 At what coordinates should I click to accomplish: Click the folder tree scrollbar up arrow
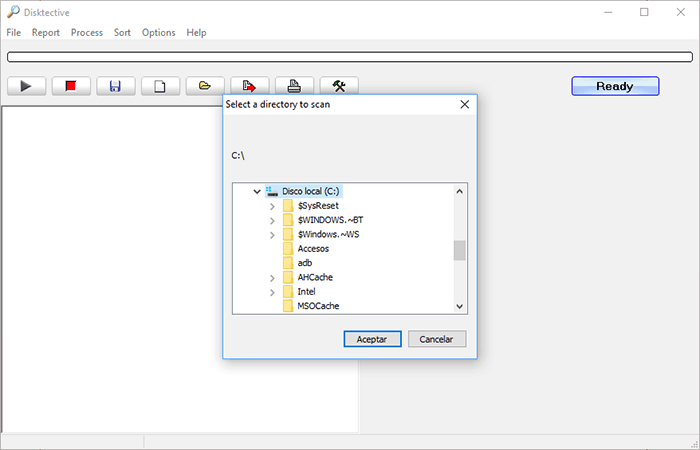tap(459, 192)
